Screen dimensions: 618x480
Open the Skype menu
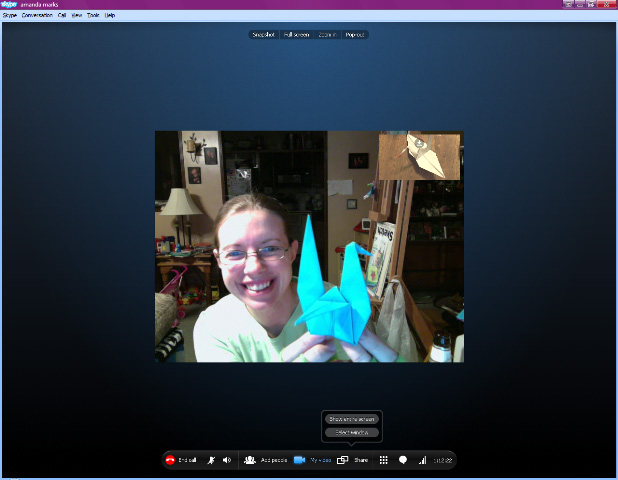point(10,15)
